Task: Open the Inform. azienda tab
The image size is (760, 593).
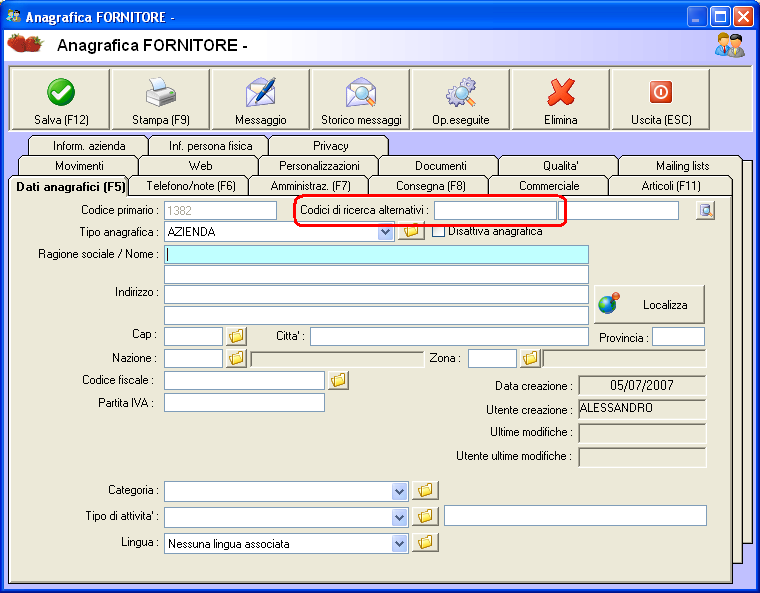Action: click(89, 145)
